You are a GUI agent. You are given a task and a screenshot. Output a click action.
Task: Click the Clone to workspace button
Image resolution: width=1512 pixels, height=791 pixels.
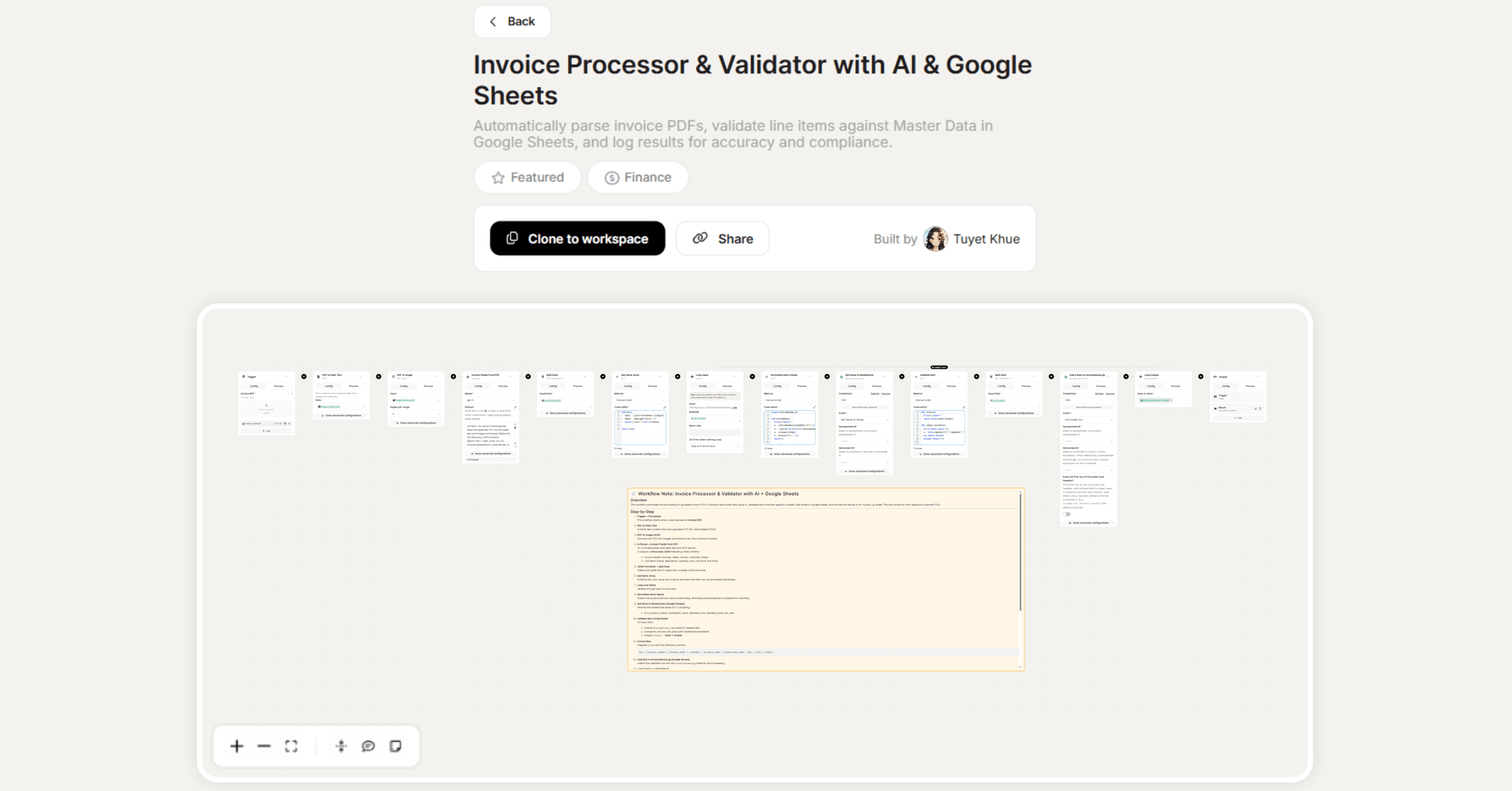tap(578, 238)
